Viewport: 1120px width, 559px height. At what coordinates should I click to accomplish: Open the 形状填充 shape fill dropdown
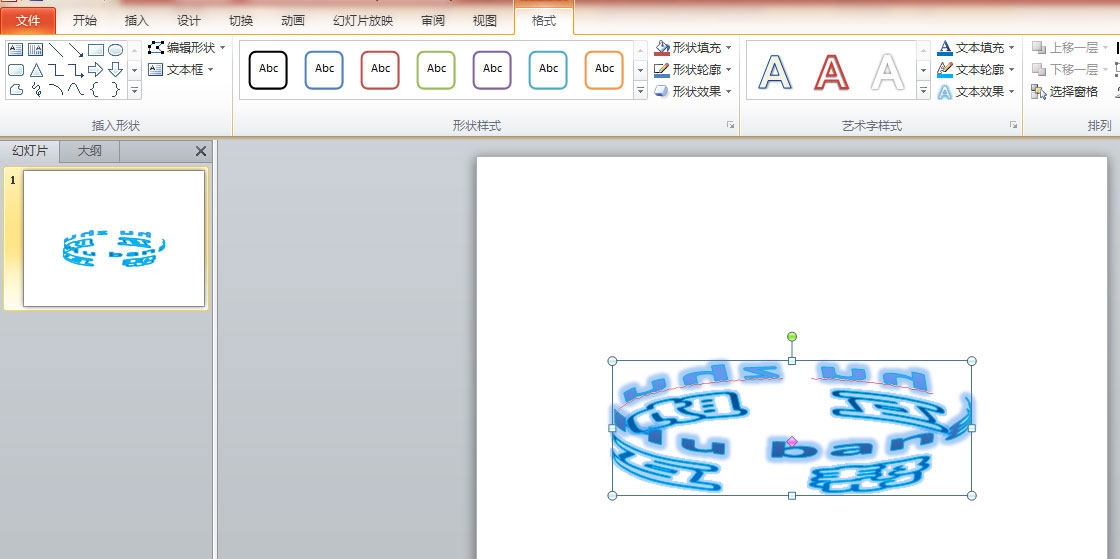click(x=694, y=48)
